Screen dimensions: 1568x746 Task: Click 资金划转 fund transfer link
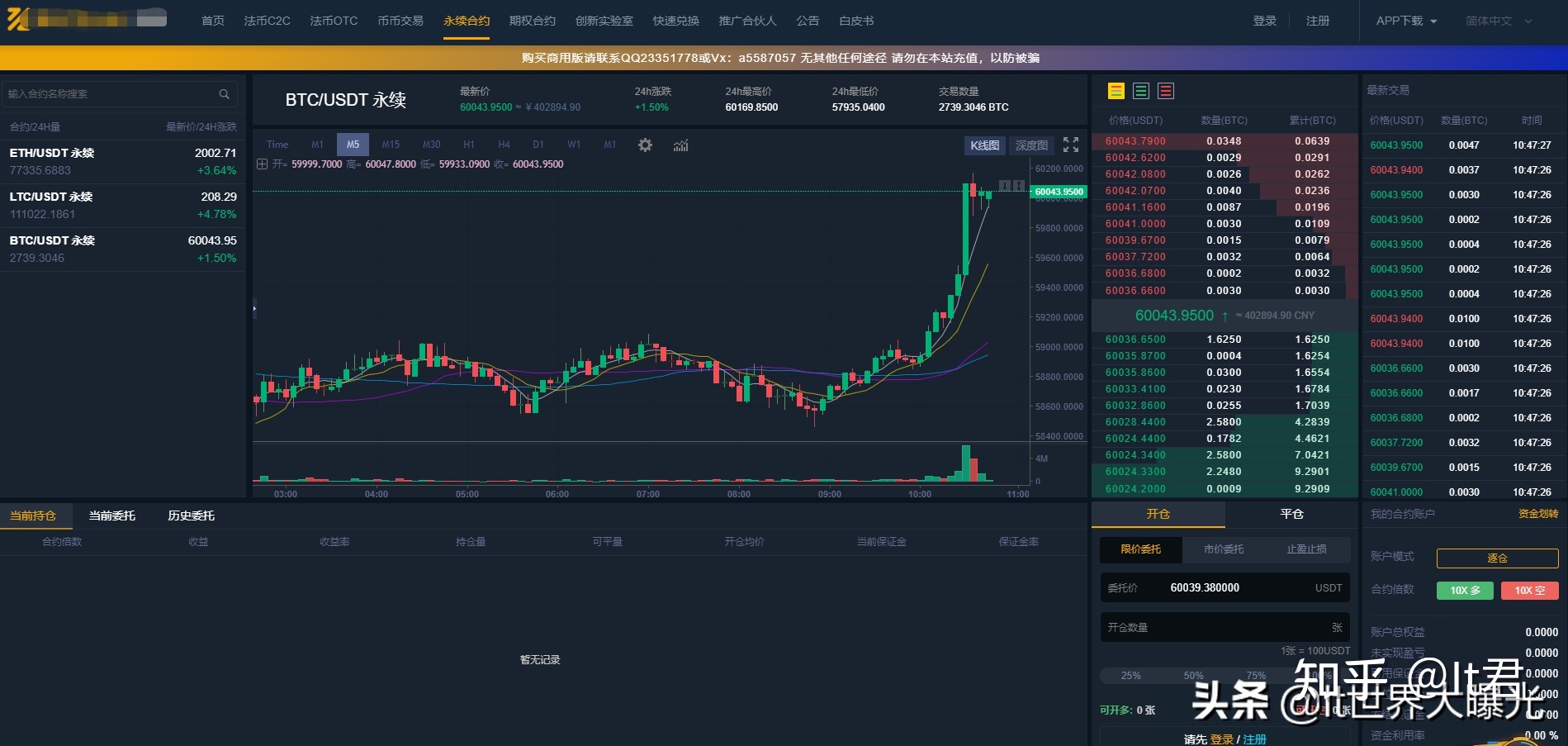pos(1538,514)
